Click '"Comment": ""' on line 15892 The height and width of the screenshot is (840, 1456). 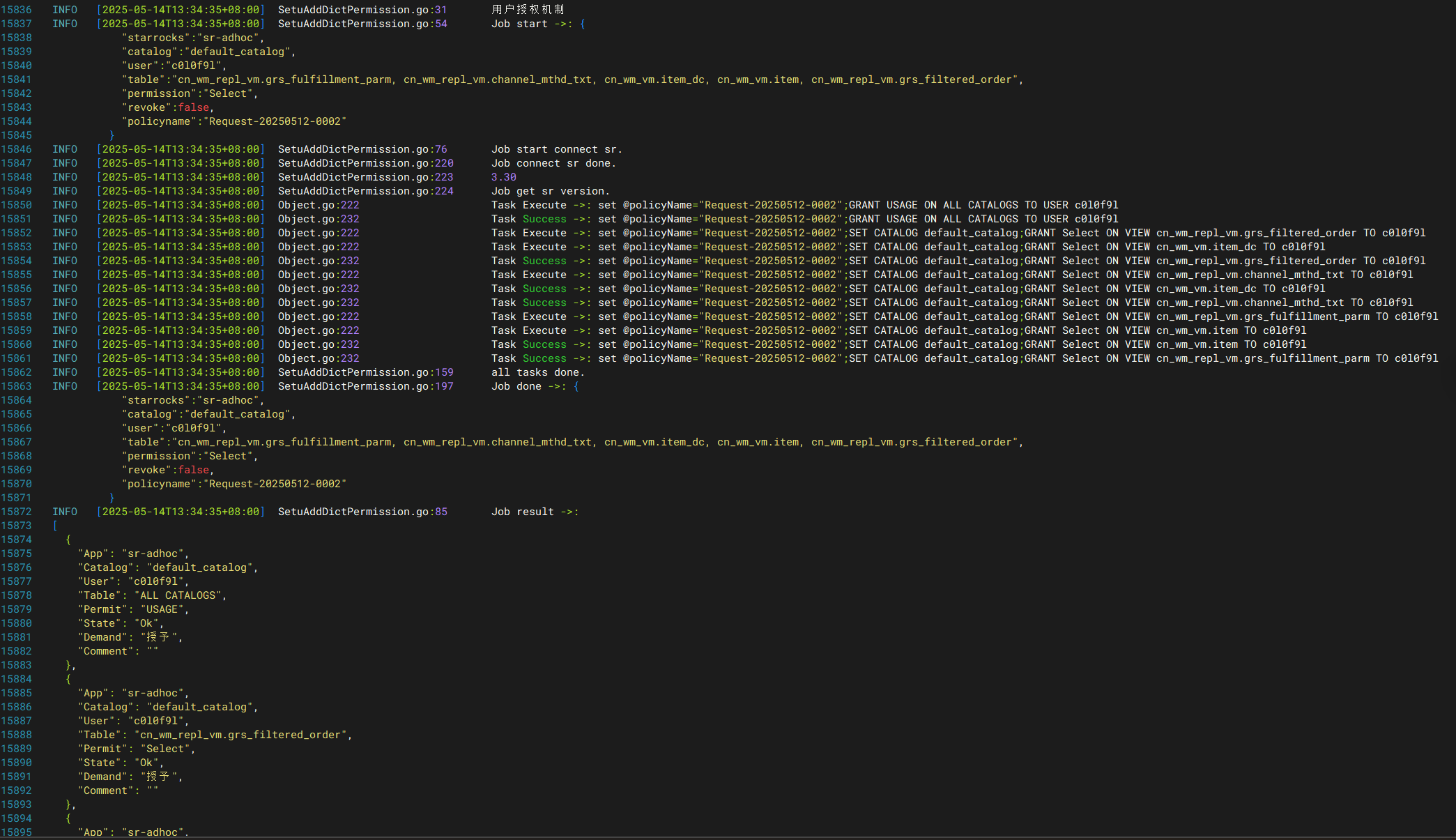[x=118, y=791]
